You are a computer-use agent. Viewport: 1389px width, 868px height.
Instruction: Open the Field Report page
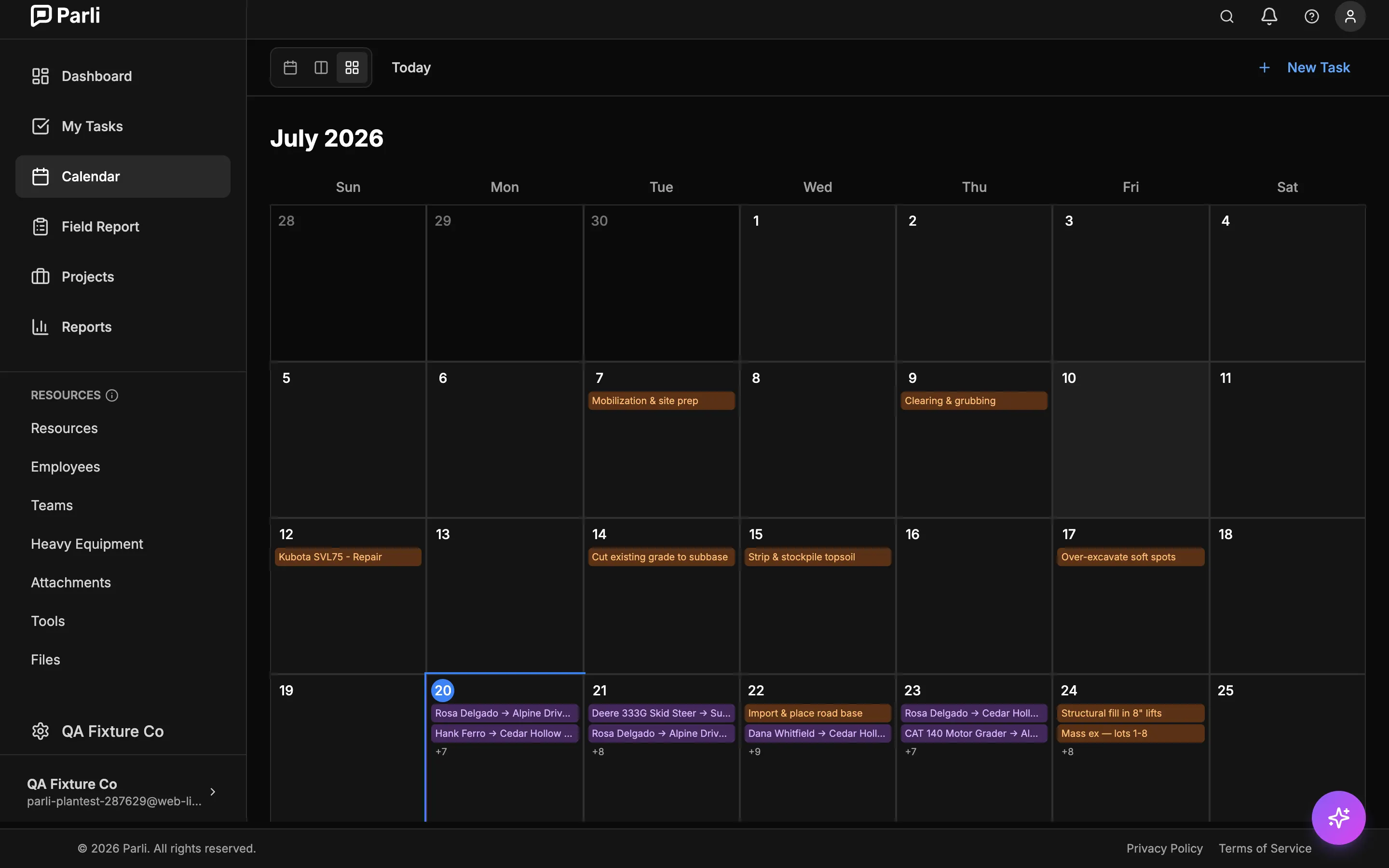tap(123, 227)
